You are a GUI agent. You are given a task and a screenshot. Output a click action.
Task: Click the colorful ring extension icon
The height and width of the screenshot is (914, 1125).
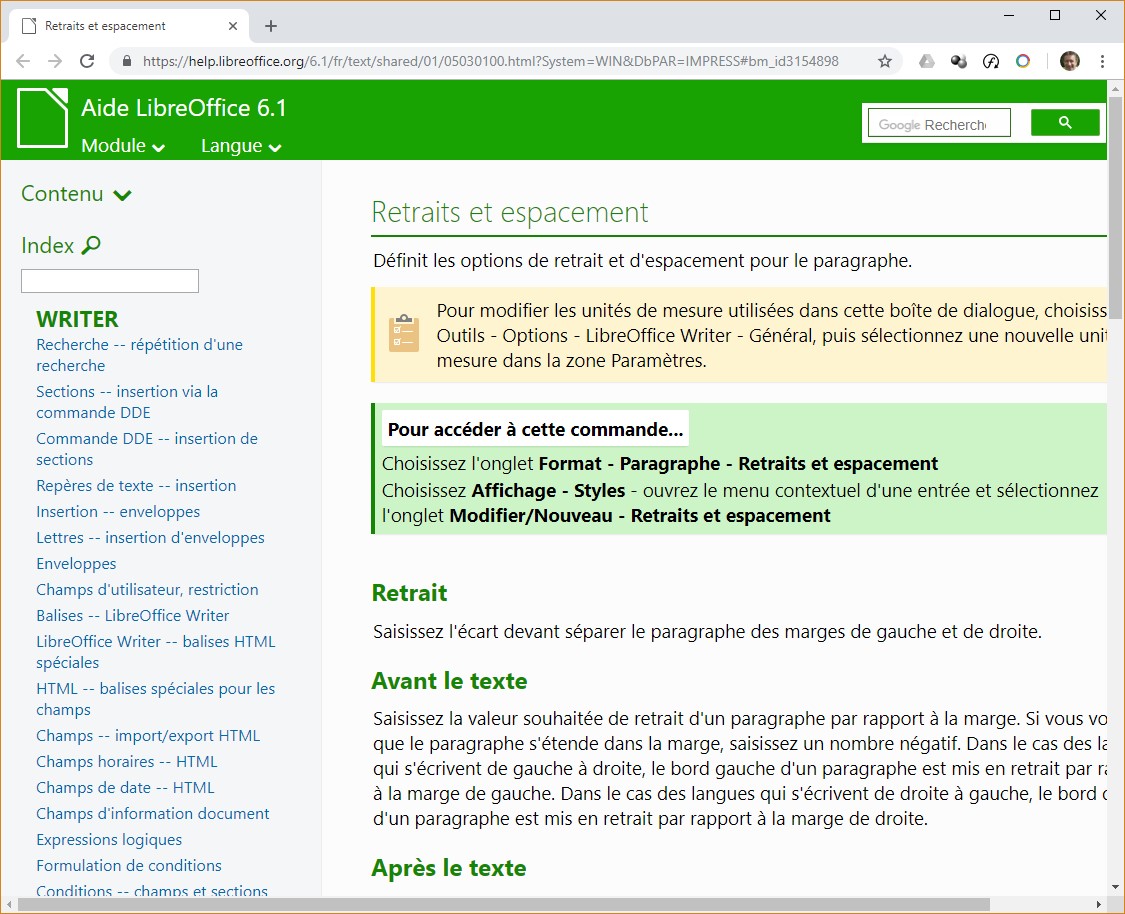(1023, 61)
